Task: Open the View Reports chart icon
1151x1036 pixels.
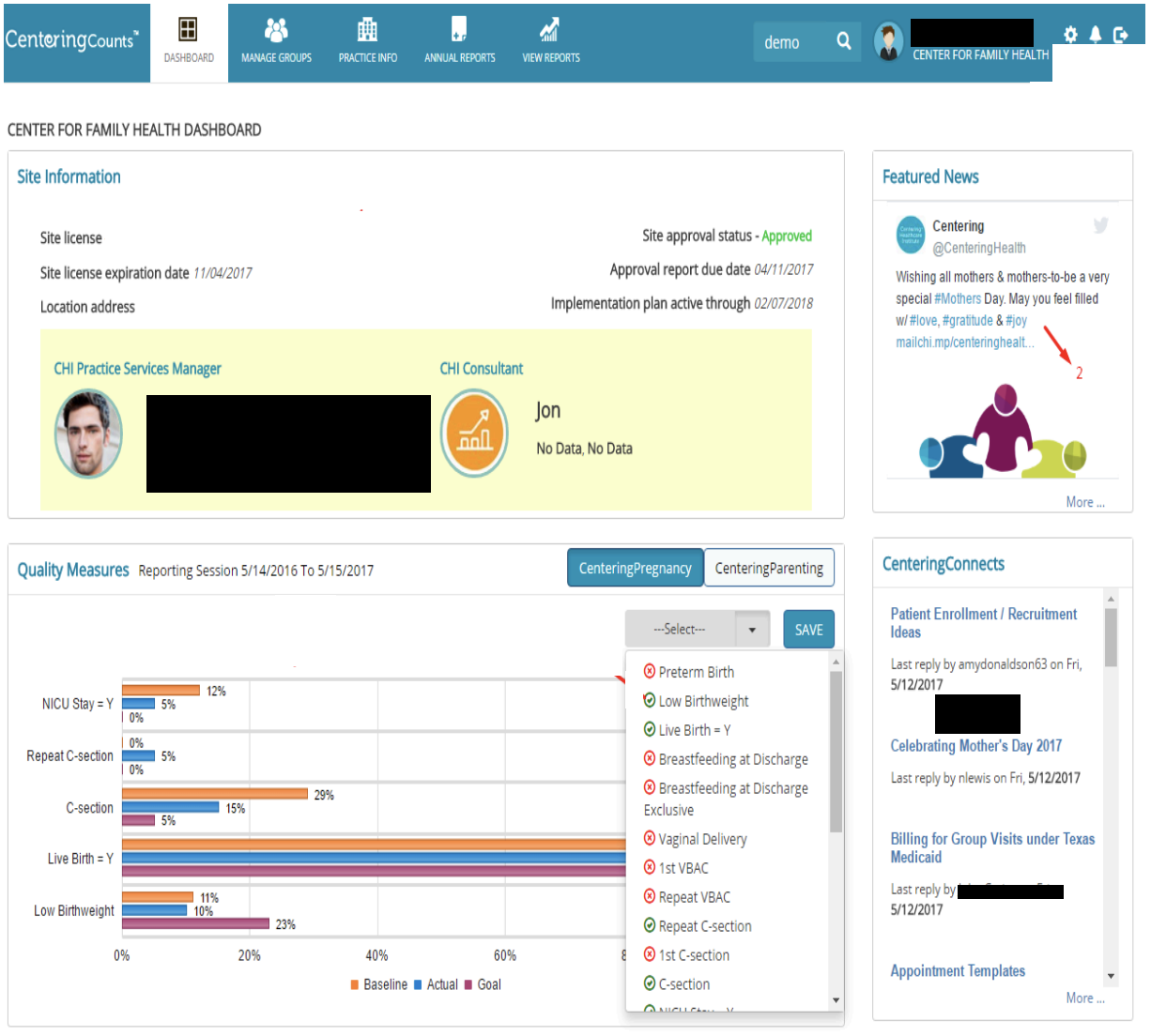Action: (550, 30)
